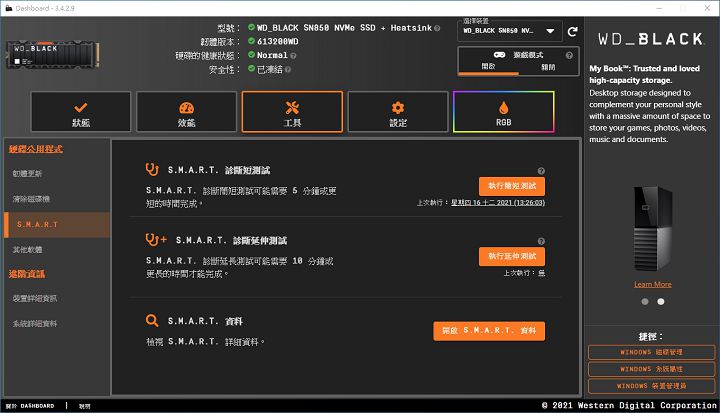Select 韌體更新 in the sidebar
Image resolution: width=720 pixels, height=413 pixels.
(28, 174)
